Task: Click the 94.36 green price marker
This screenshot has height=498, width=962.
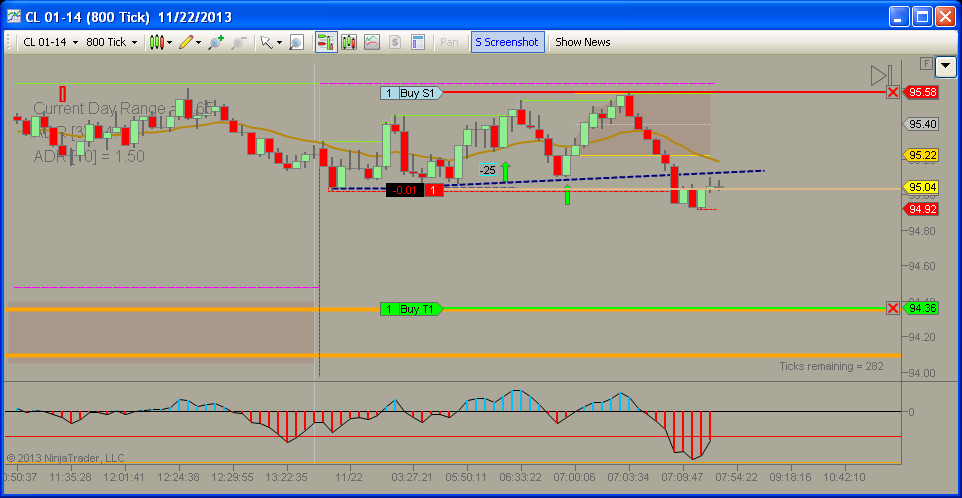Action: [922, 308]
